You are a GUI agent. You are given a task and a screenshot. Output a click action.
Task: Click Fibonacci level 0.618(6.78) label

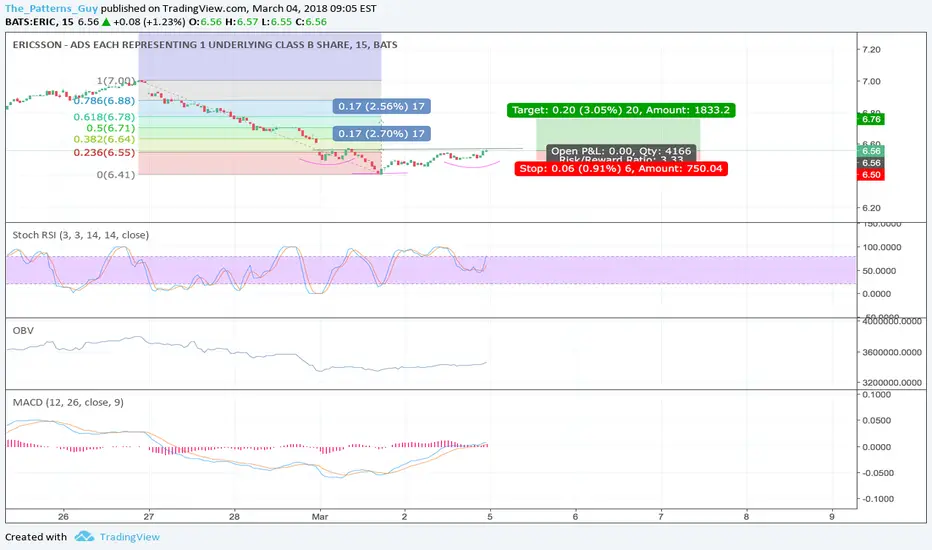pyautogui.click(x=104, y=117)
